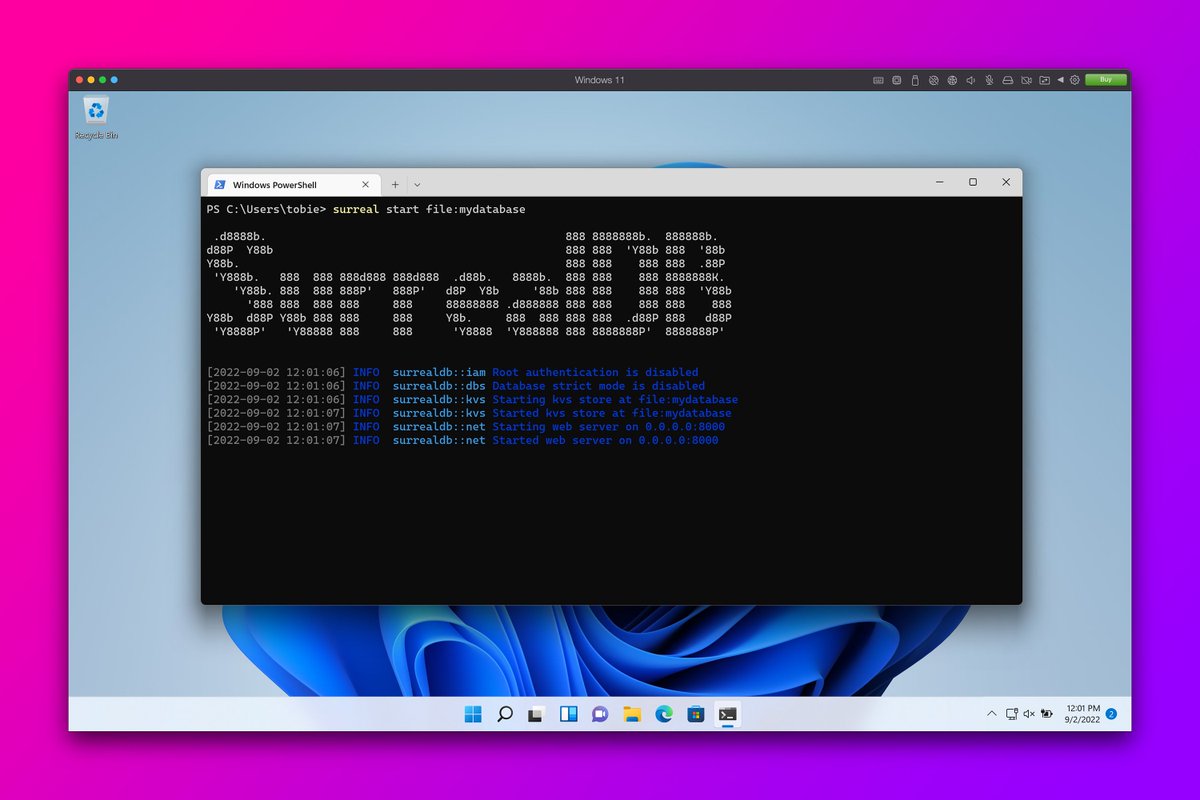The image size is (1200, 800).
Task: Click the speaker sound icon in Parallels toolbar
Action: click(971, 80)
